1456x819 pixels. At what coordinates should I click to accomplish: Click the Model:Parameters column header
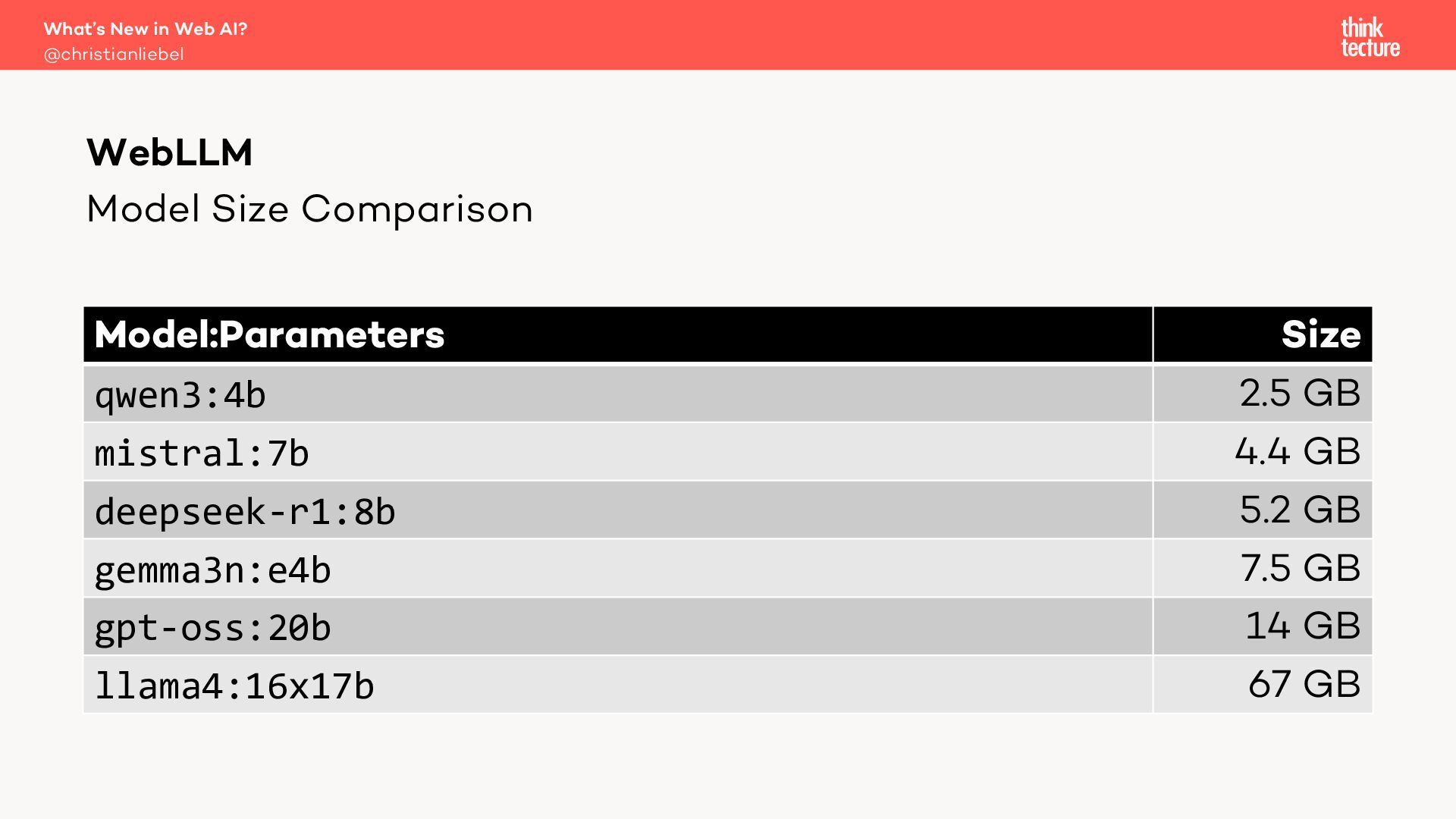(x=269, y=334)
